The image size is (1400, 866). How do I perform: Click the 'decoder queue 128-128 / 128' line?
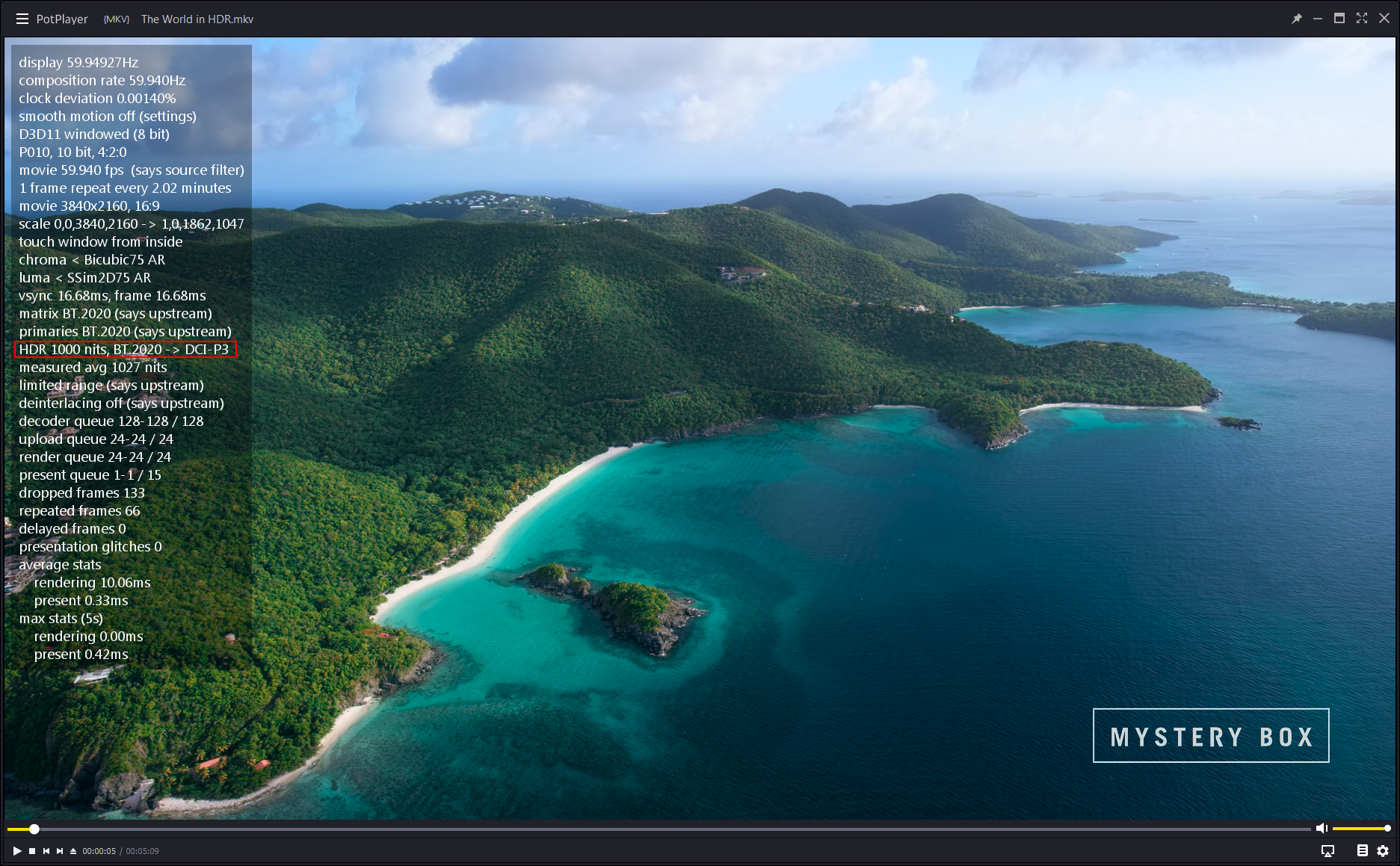tap(111, 421)
